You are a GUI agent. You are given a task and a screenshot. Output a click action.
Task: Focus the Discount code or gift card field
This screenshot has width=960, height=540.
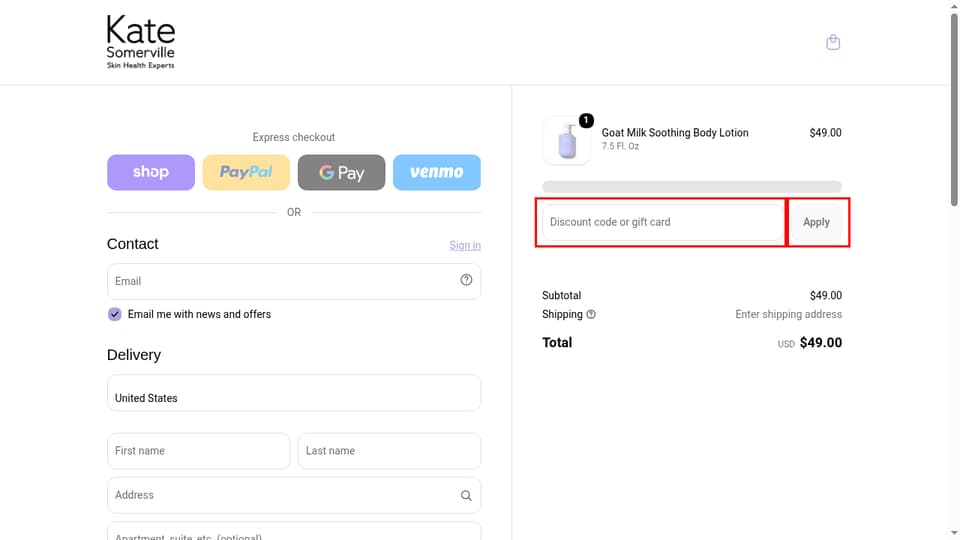pos(662,222)
